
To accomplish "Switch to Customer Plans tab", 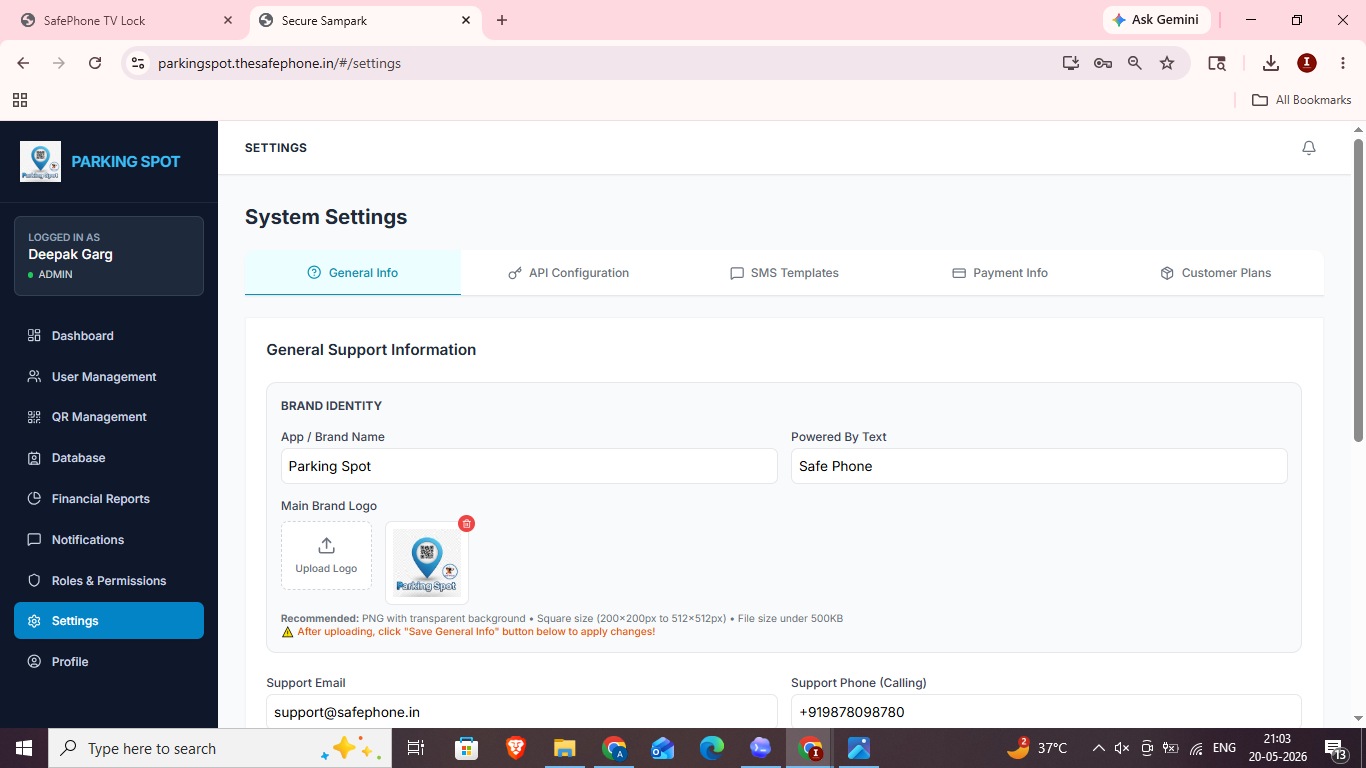I will [1216, 273].
